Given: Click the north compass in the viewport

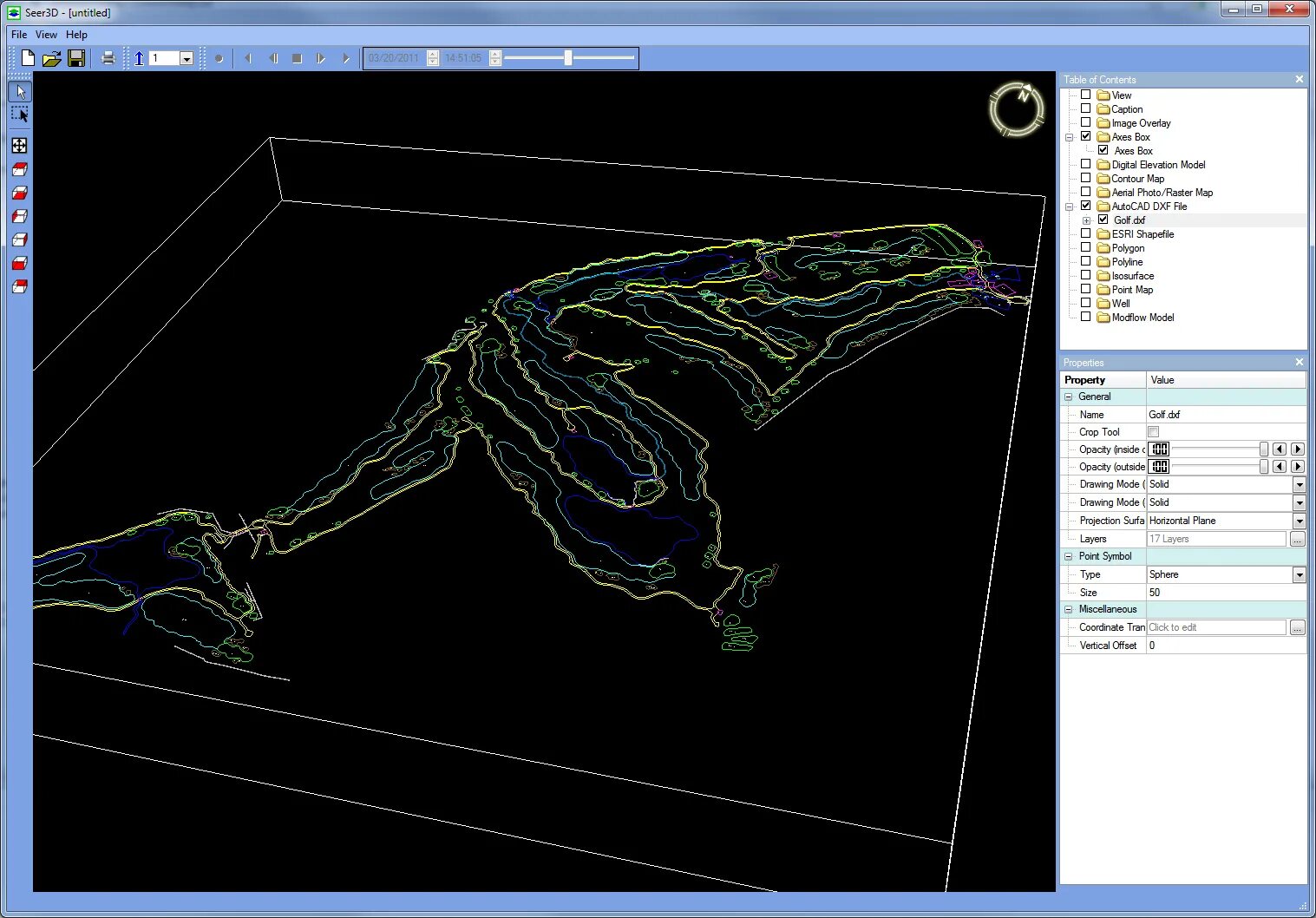Looking at the screenshot, I should (x=1016, y=109).
